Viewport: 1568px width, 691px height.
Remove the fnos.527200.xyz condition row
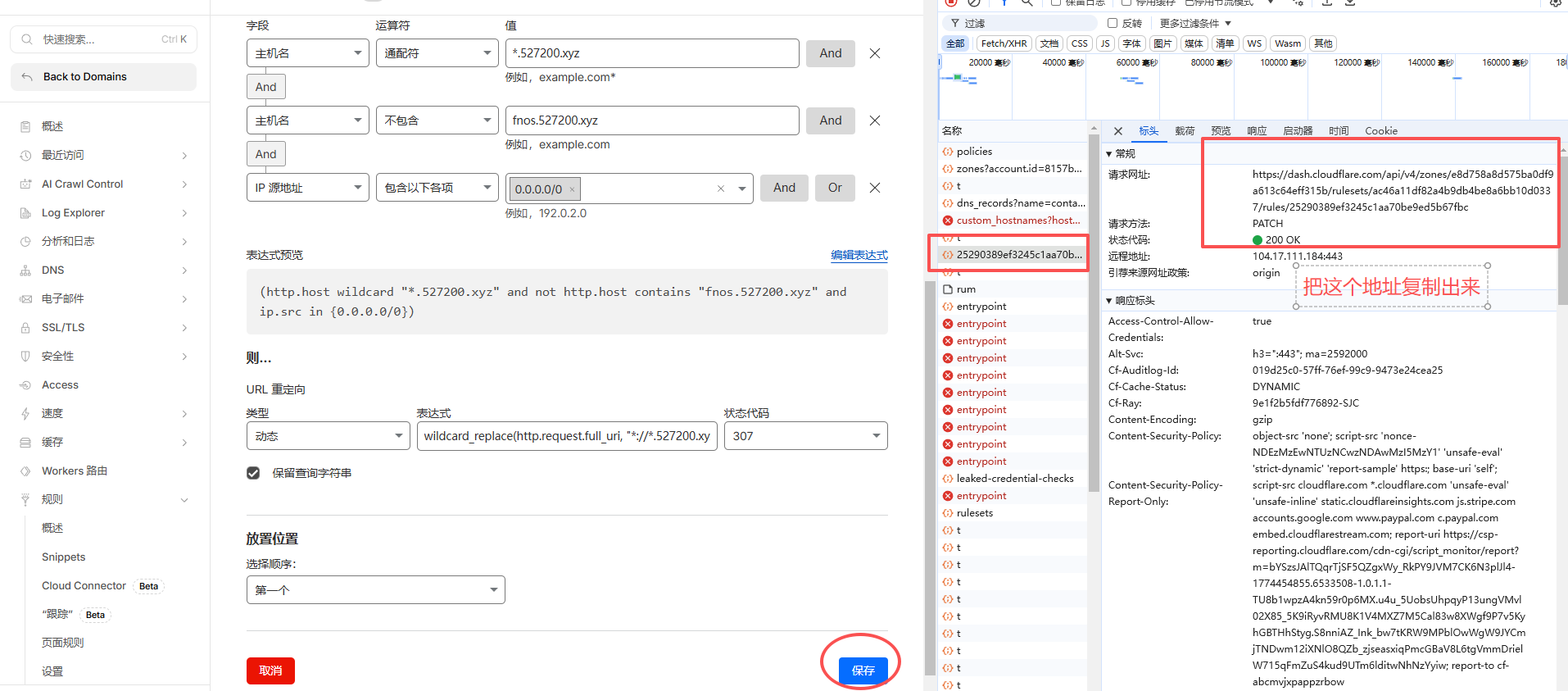pos(875,120)
